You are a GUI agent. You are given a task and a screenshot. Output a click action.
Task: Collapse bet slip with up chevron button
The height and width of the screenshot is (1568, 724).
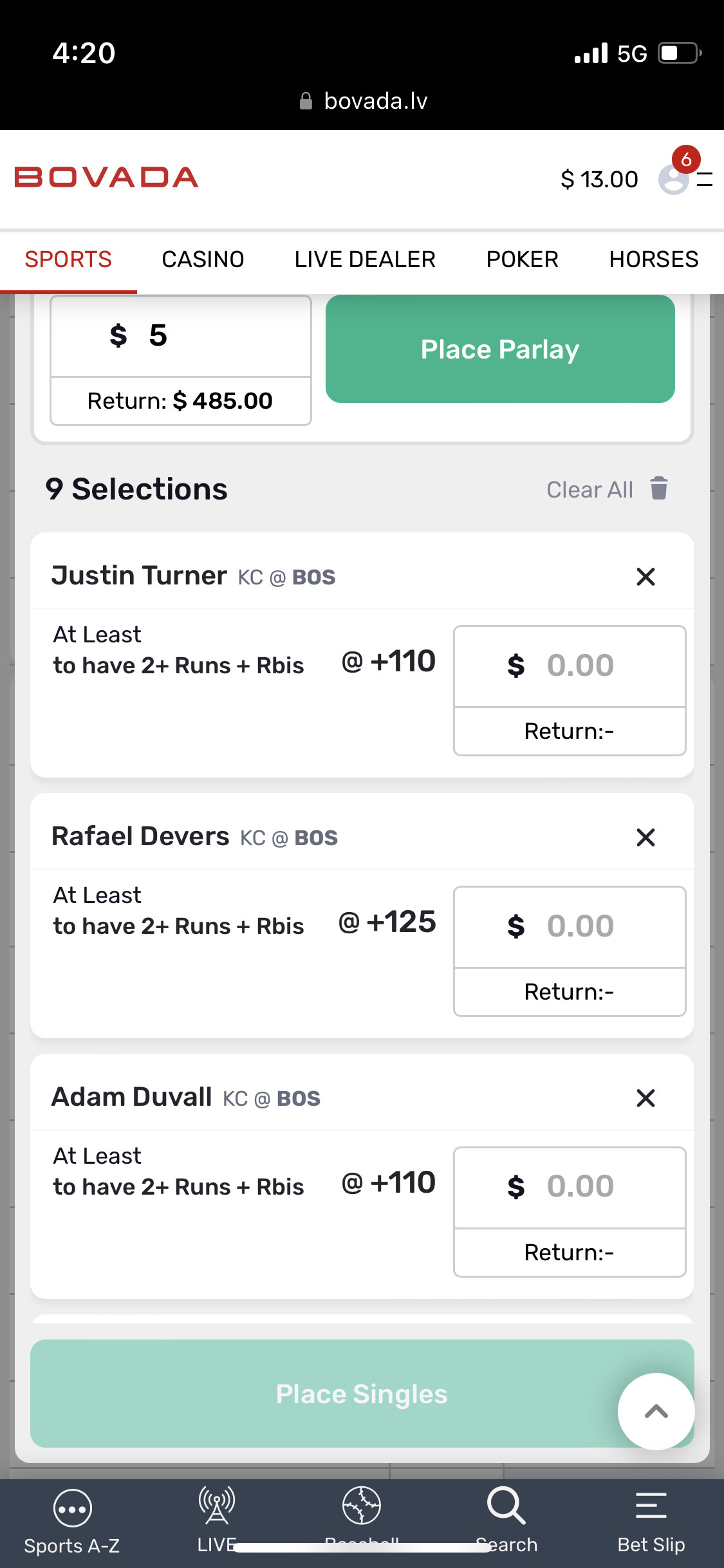[656, 1412]
